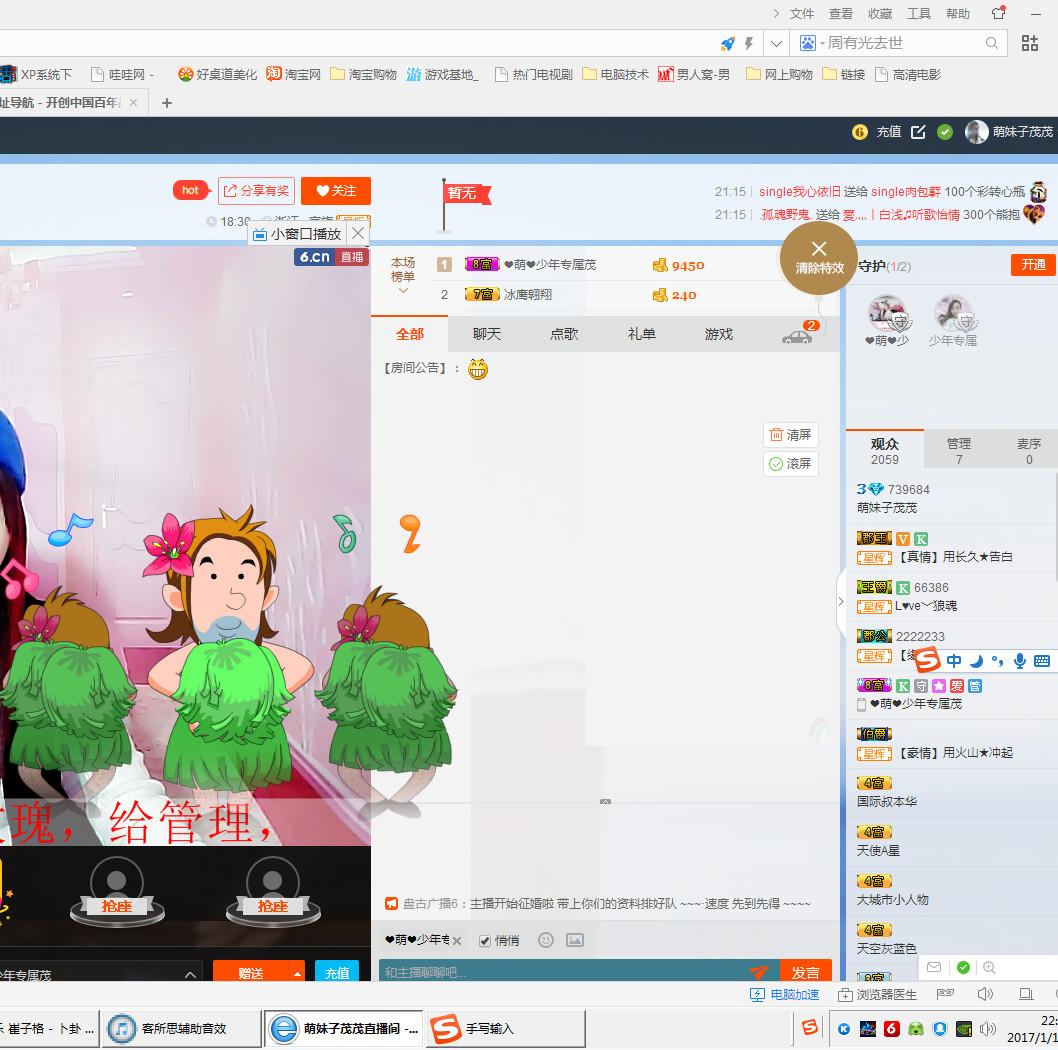This screenshot has height=1050, width=1058.
Task: Click the orange 赠送 gift button
Action: [x=251, y=972]
